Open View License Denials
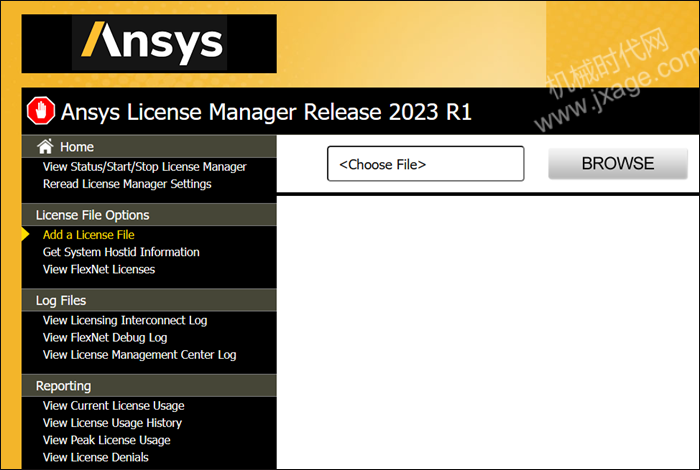The image size is (700, 470). 96,457
